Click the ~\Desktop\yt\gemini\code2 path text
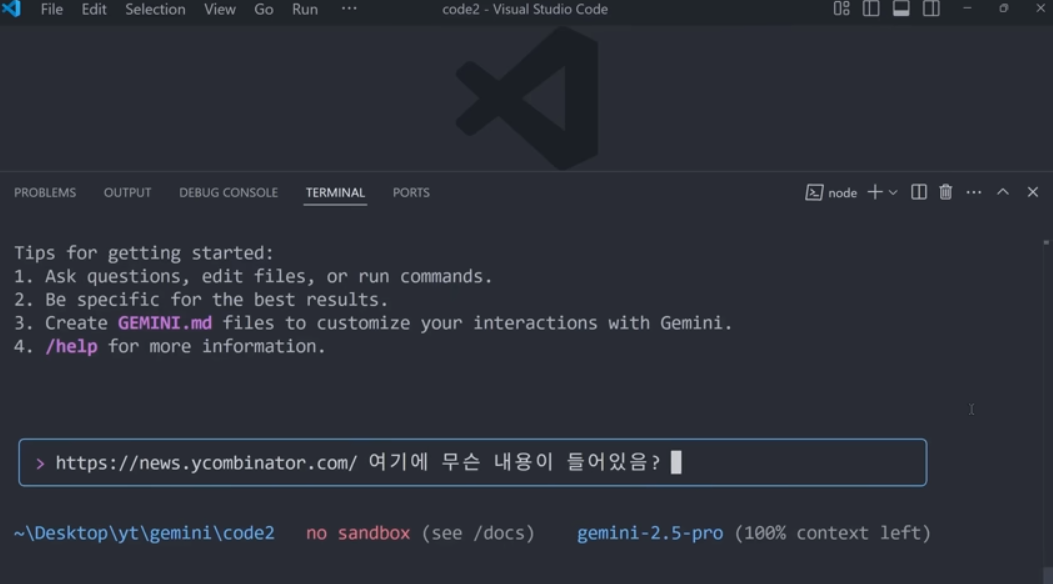 tap(144, 533)
